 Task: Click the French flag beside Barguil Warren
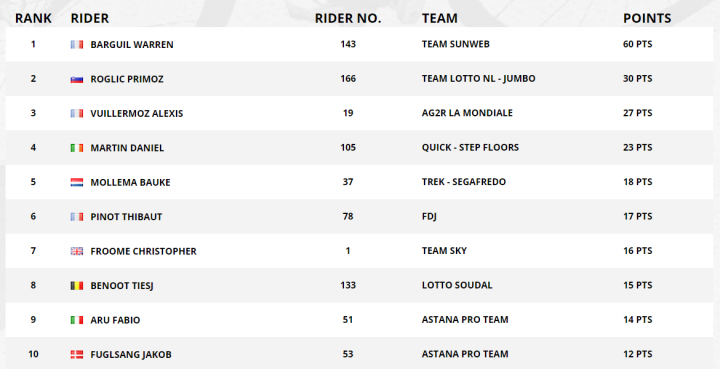click(x=77, y=45)
